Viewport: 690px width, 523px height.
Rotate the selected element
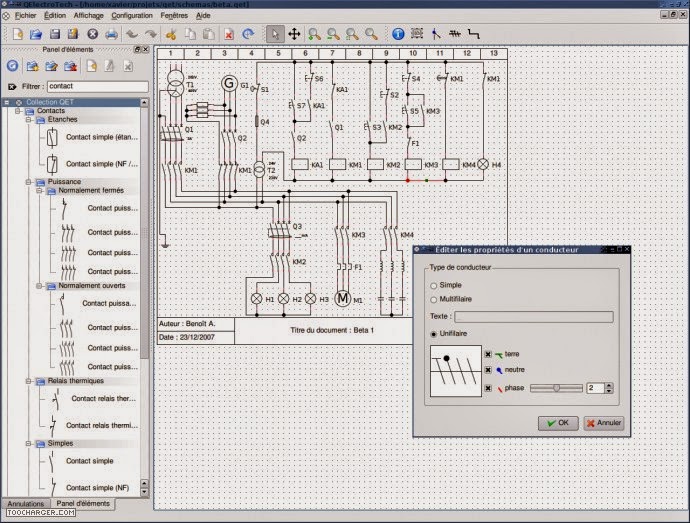click(x=248, y=34)
